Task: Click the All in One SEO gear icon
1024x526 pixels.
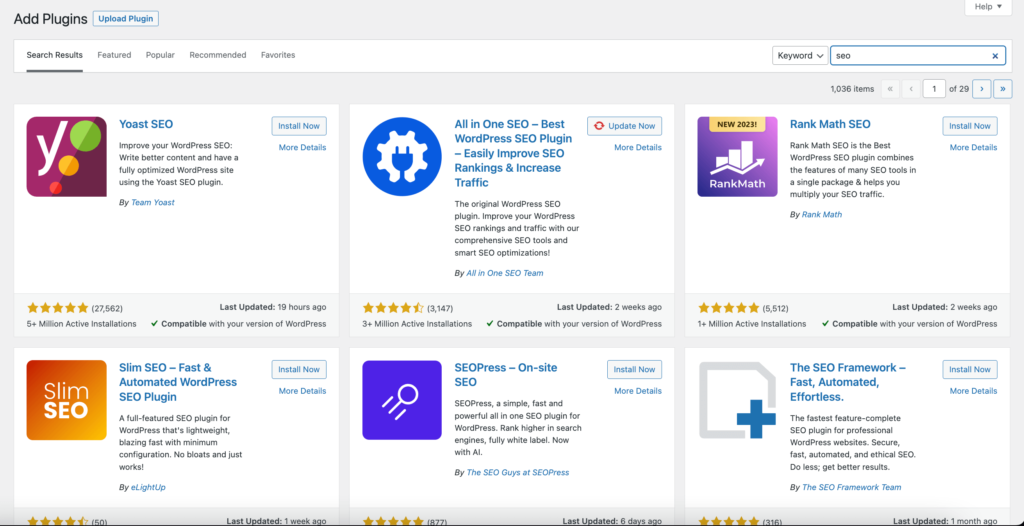Action: tap(402, 156)
